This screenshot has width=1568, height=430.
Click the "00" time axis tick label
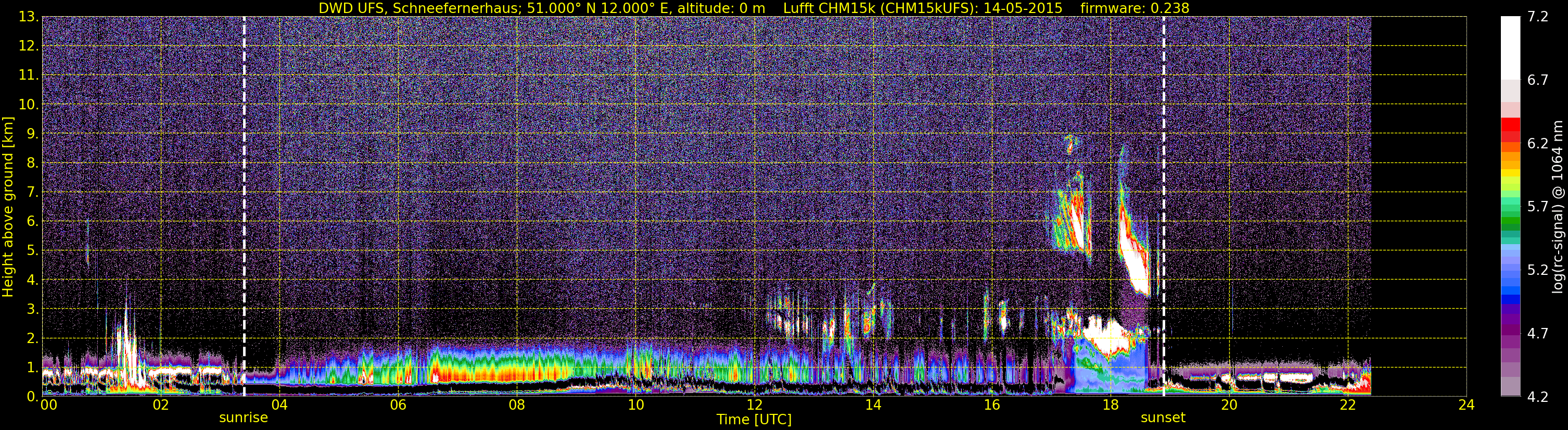[49, 405]
